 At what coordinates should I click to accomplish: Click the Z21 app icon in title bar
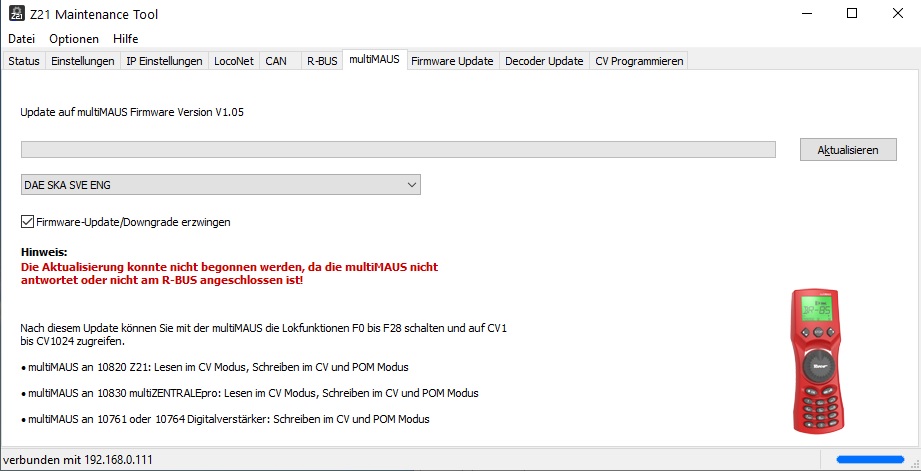click(16, 13)
